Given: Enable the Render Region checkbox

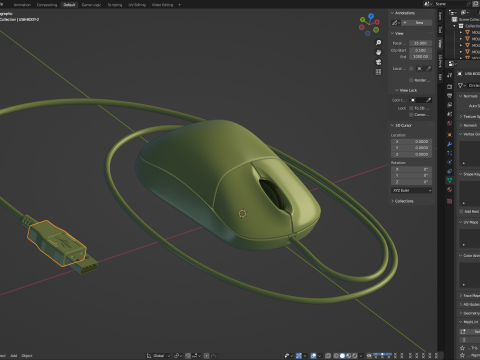Looking at the screenshot, I should tap(411, 80).
